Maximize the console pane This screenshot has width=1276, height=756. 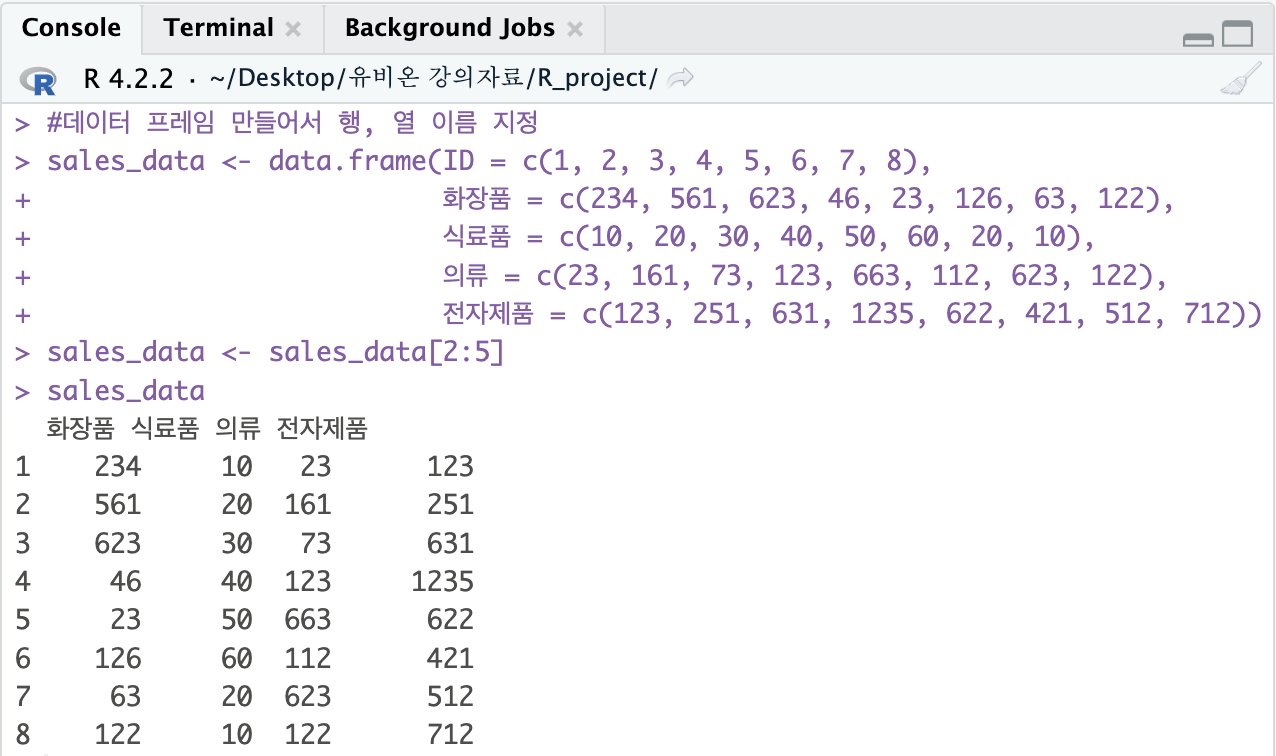tap(1238, 36)
